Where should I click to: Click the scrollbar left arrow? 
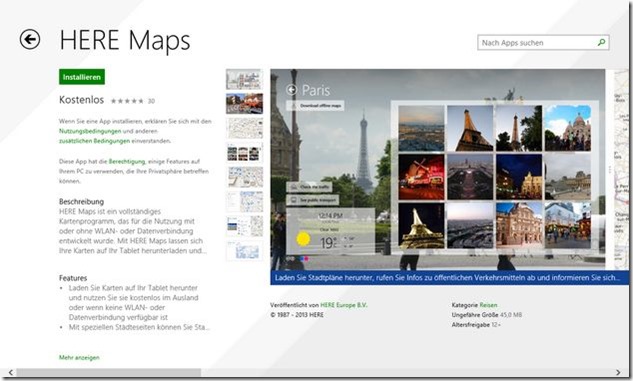pos(10,372)
